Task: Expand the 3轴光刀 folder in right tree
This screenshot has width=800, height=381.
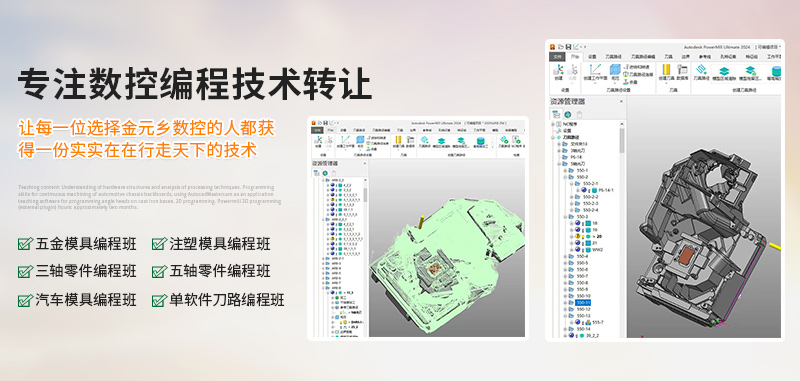Action: [559, 150]
